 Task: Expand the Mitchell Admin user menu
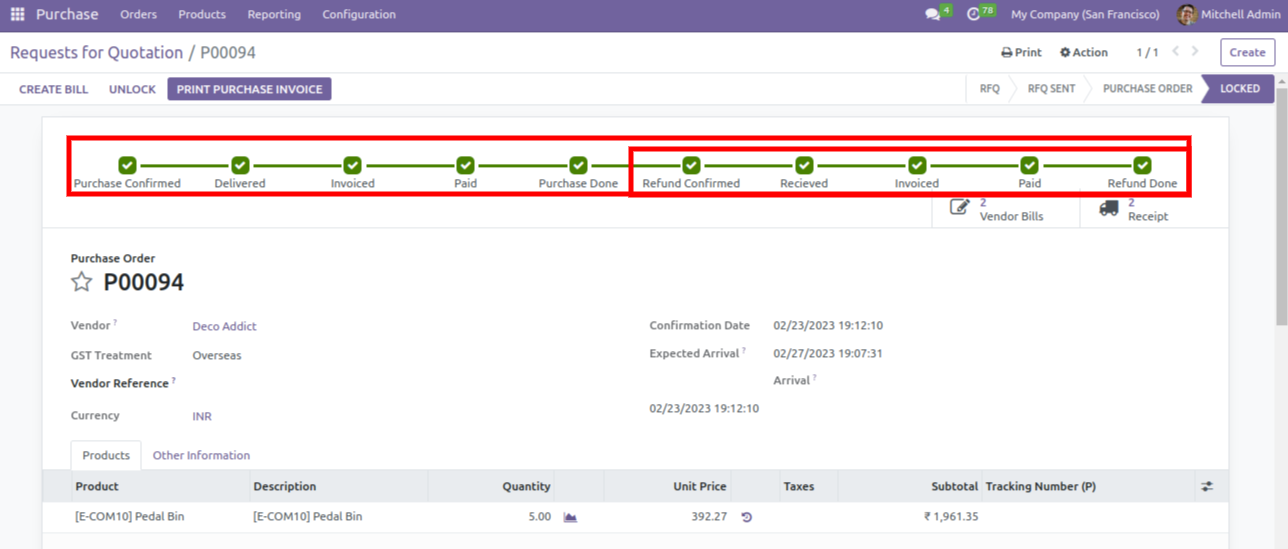[x=1228, y=14]
